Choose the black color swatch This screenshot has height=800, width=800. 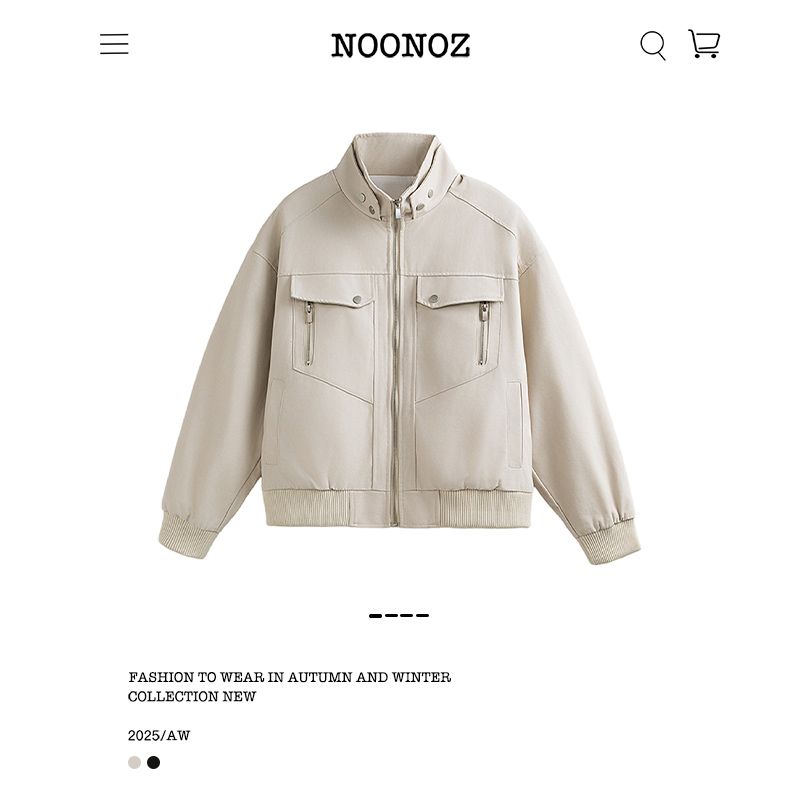[x=154, y=763]
